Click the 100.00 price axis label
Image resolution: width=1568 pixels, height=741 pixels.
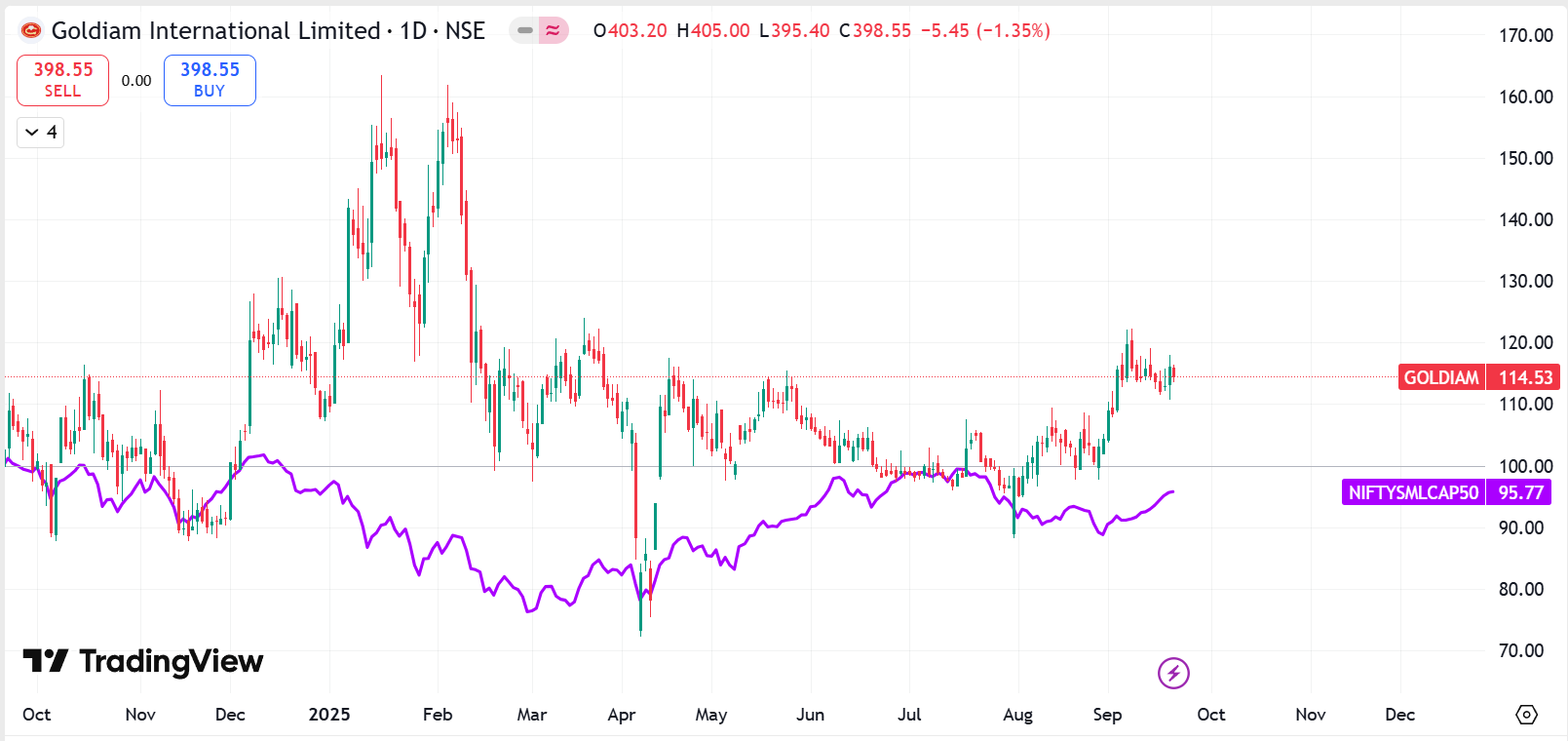[1526, 466]
